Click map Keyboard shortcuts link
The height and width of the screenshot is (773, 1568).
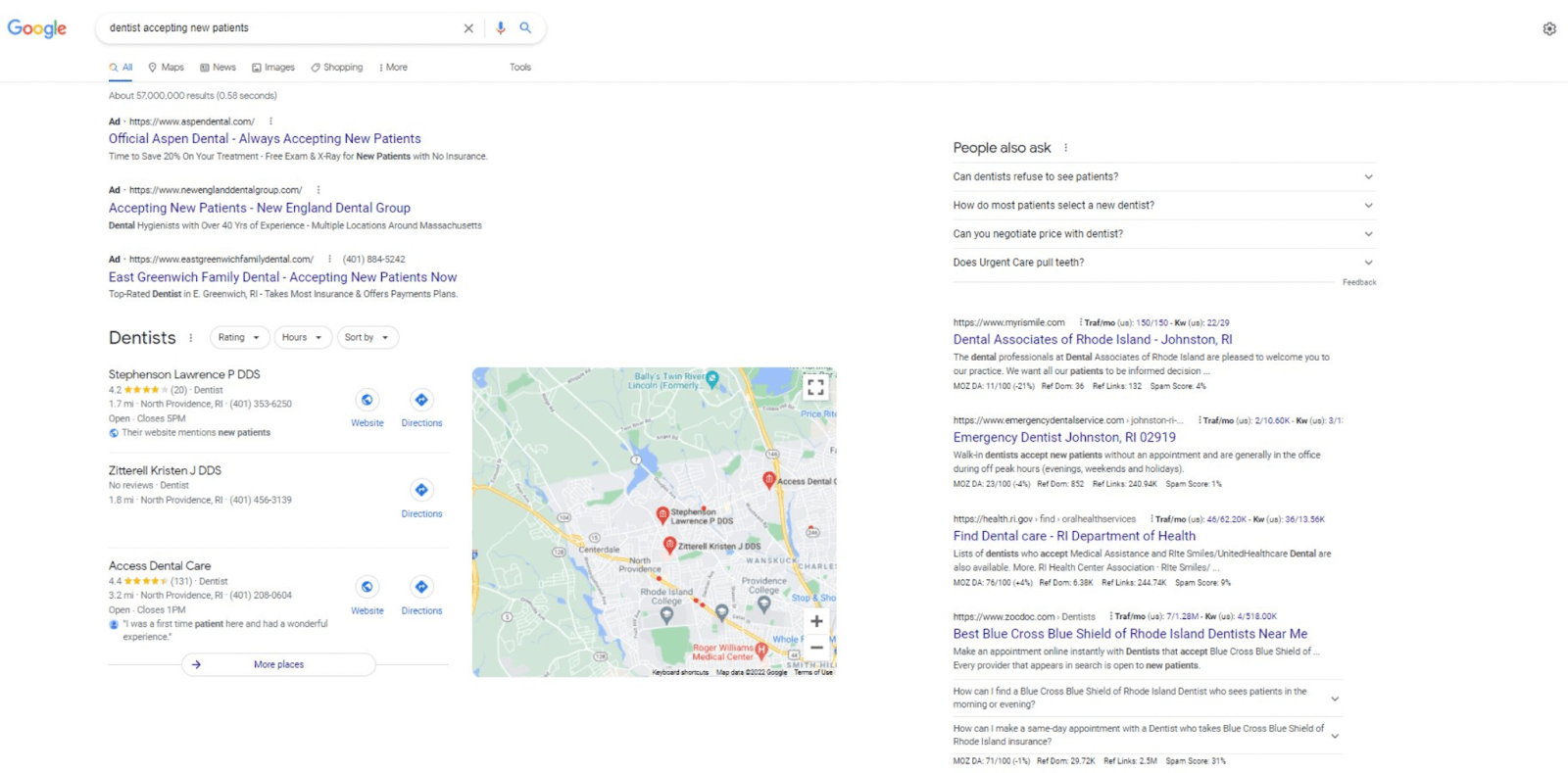point(680,672)
